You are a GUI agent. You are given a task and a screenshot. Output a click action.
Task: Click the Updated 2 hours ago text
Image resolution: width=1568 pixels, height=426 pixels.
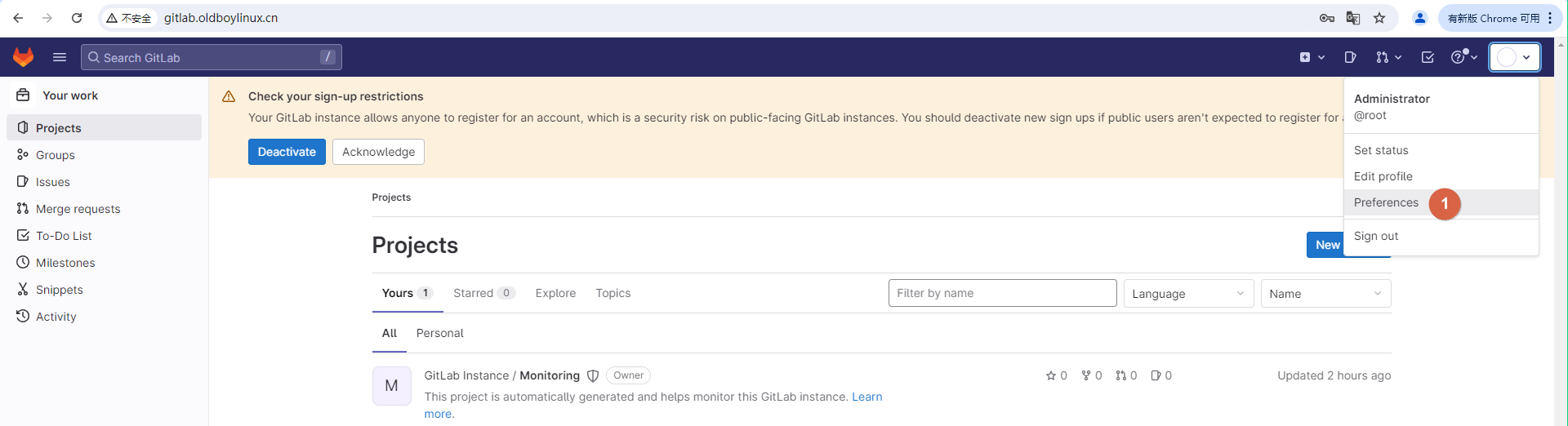click(x=1334, y=375)
